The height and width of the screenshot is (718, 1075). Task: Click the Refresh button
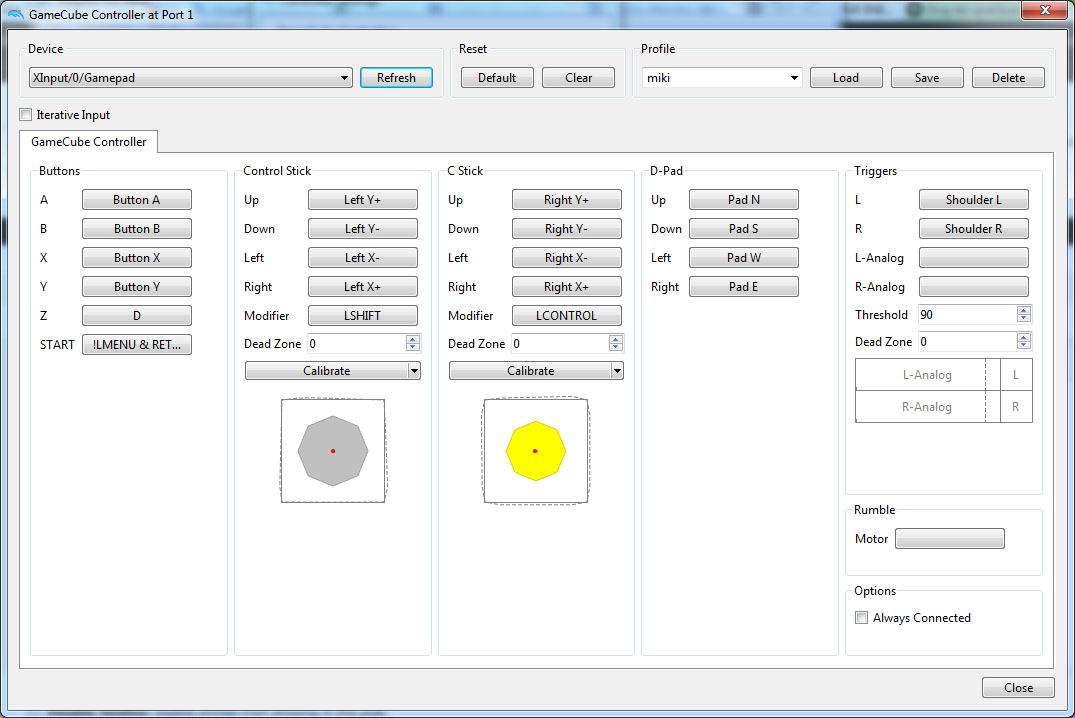[x=396, y=77]
